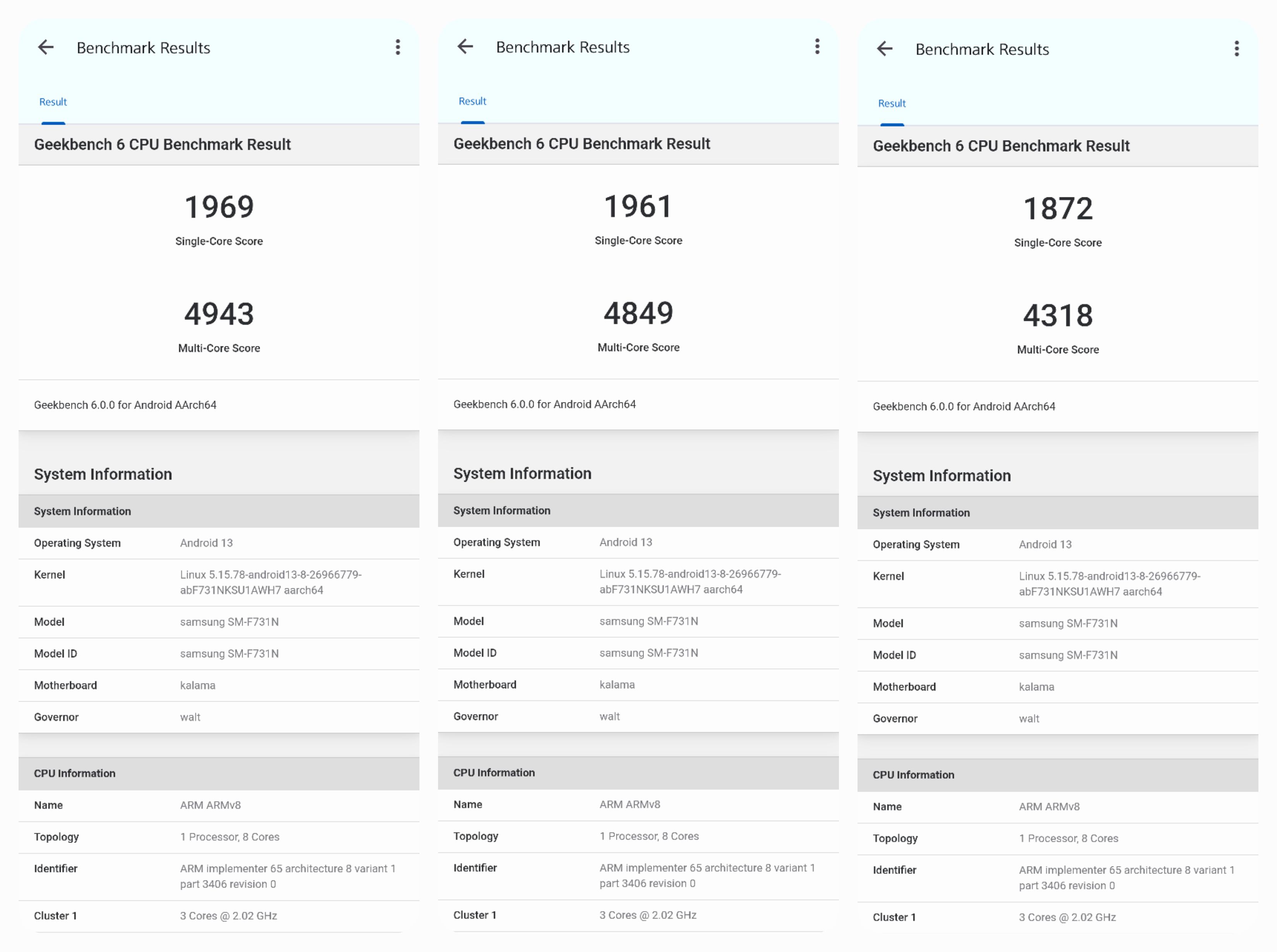Open three-dot menu in the 1872 score panel
Screen dimensions: 1277x952
[x=1237, y=49]
